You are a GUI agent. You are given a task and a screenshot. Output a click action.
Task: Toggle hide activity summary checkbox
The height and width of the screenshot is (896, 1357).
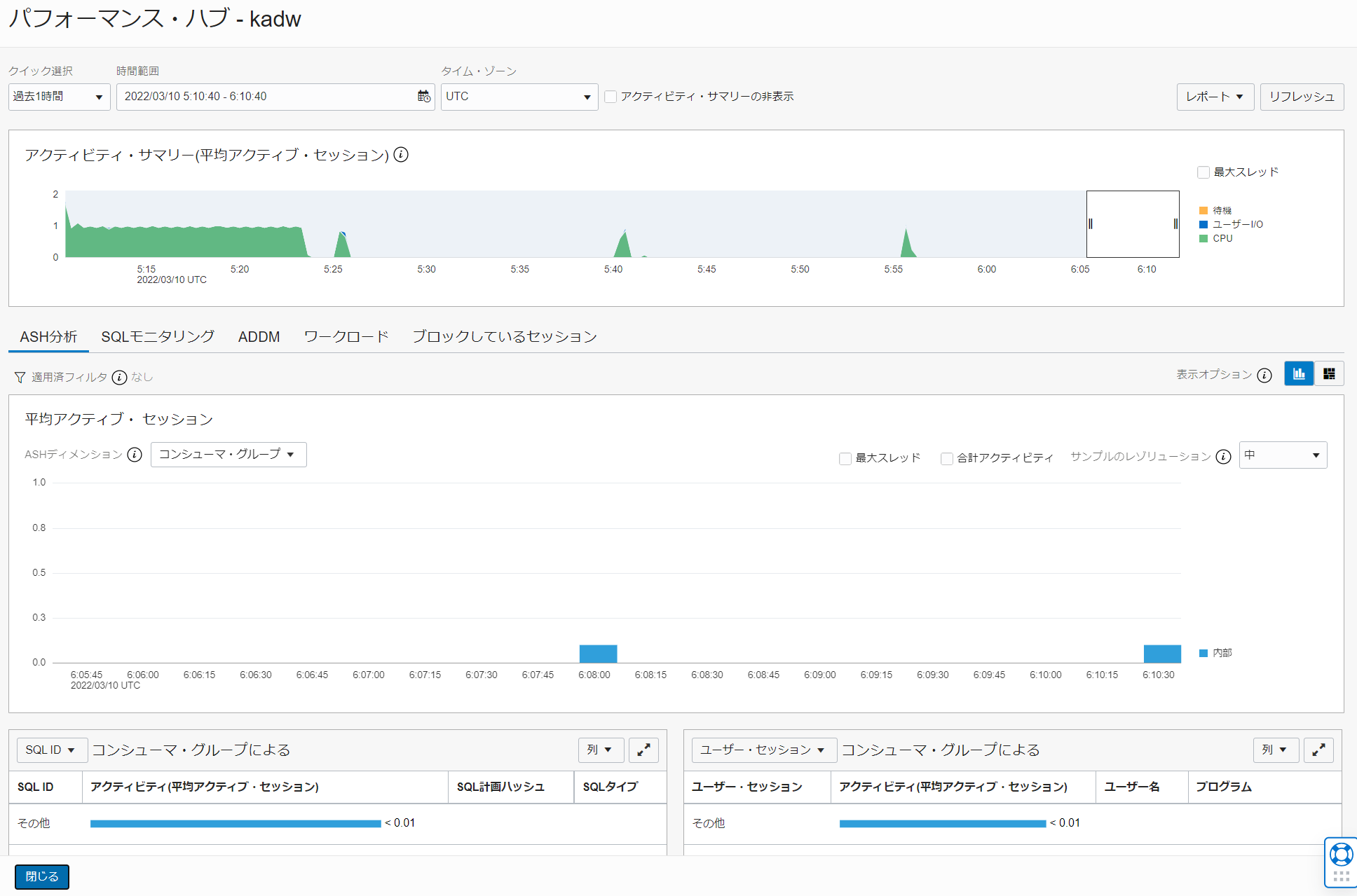point(611,97)
